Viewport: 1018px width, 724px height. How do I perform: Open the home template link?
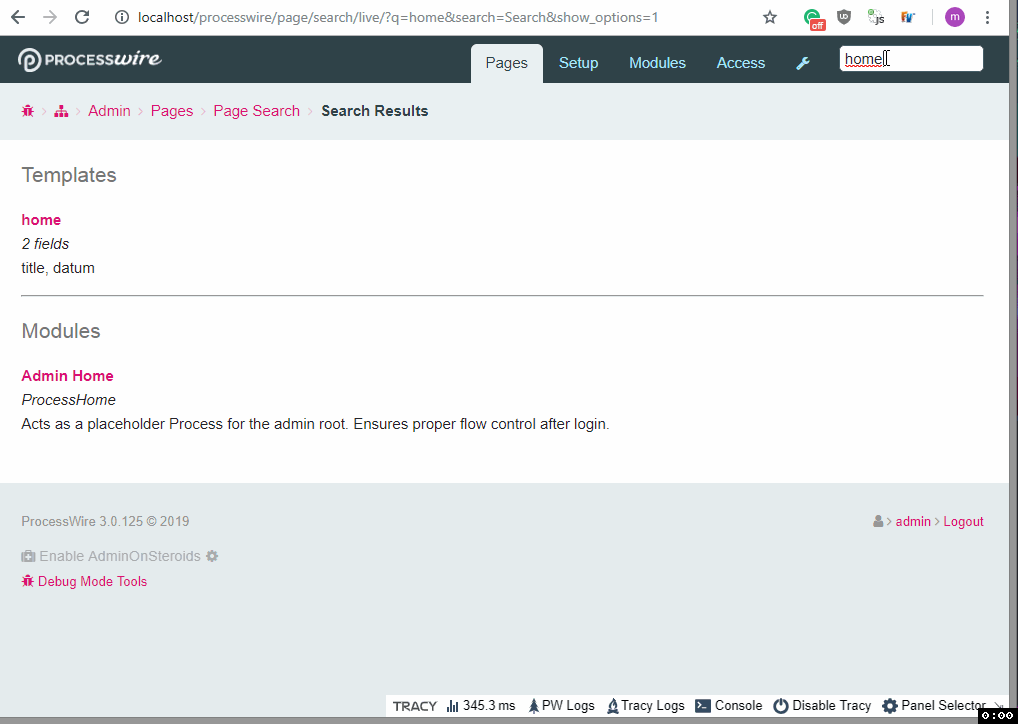[x=41, y=219]
